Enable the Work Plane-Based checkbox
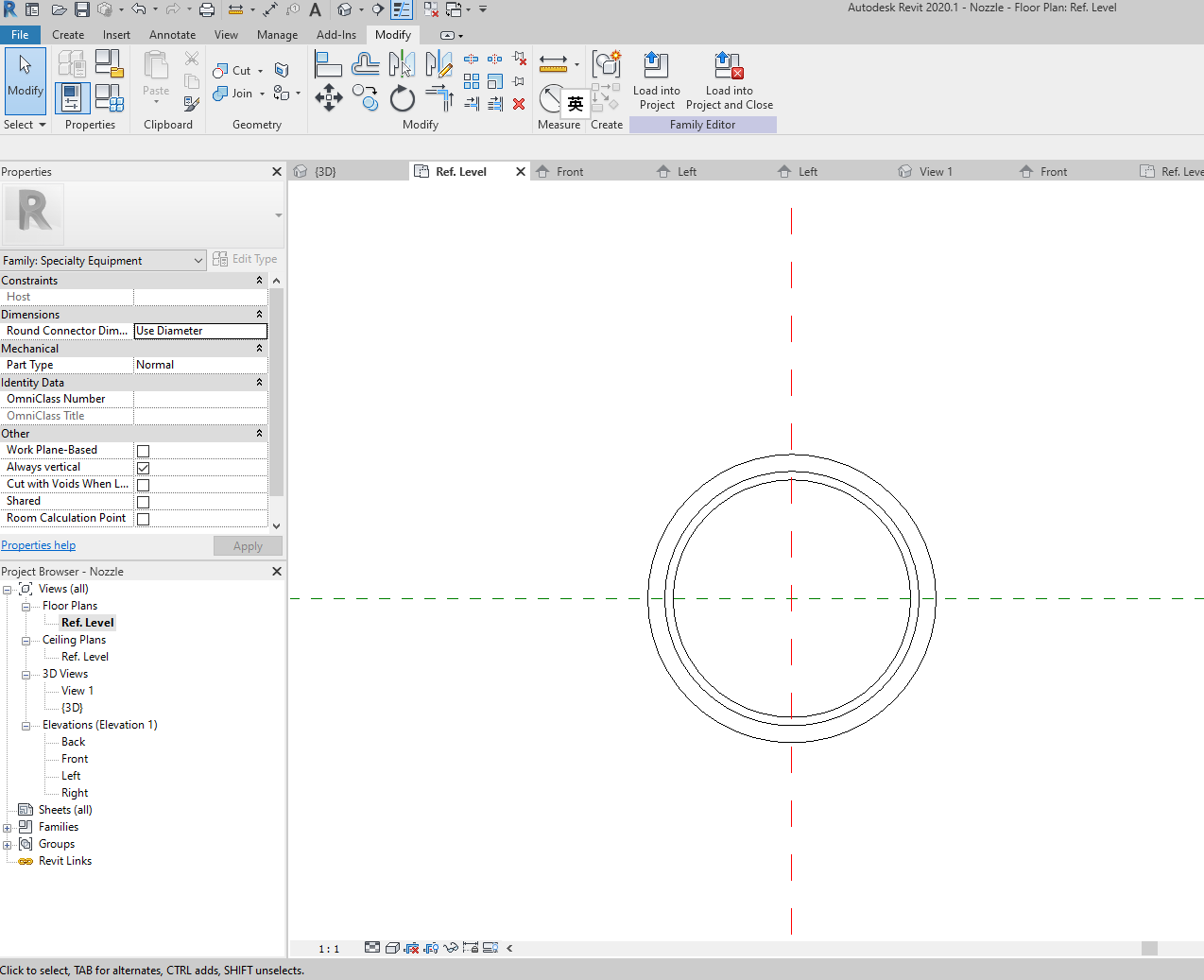Screen dimensions: 1204x980 pos(143,450)
